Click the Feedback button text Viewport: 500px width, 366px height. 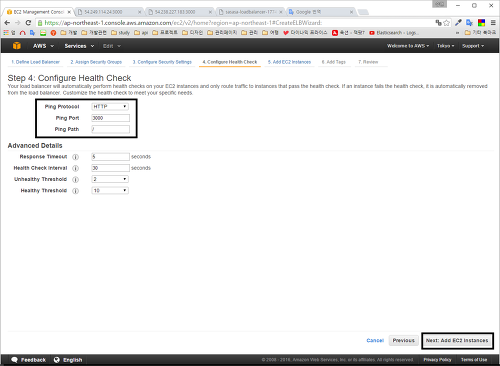[33, 360]
